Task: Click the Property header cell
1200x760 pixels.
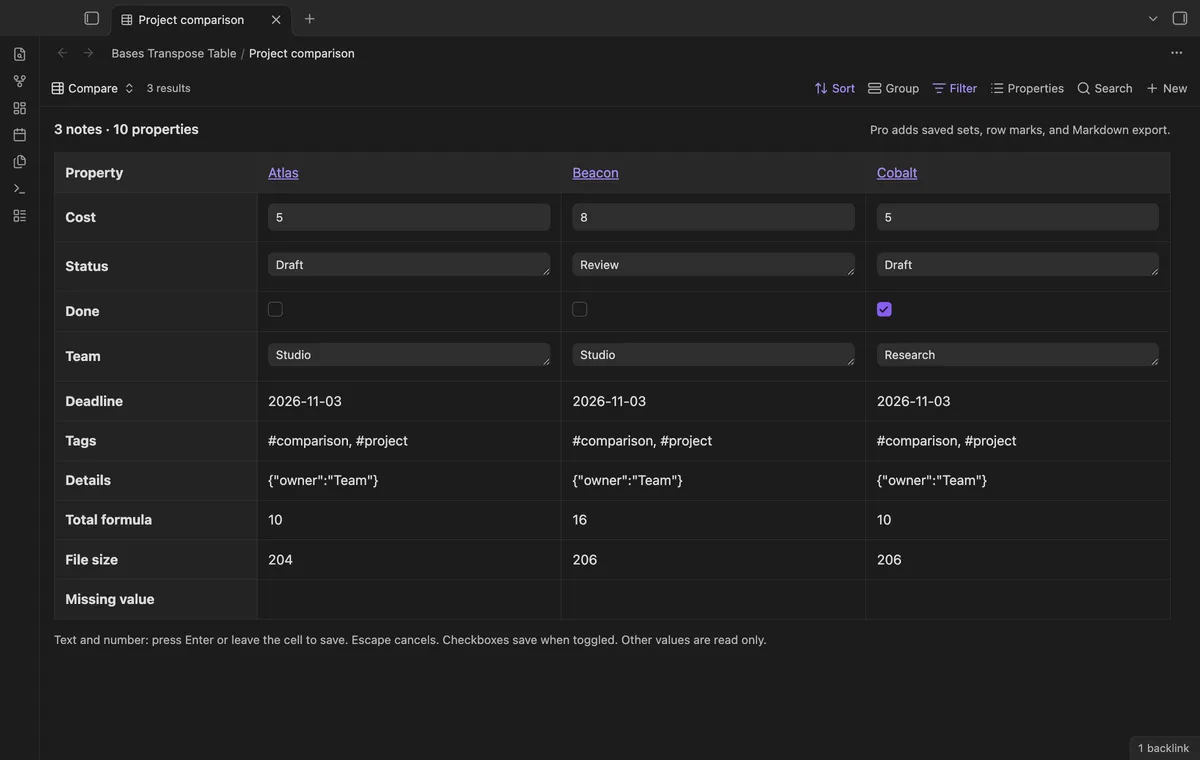Action: click(x=156, y=173)
